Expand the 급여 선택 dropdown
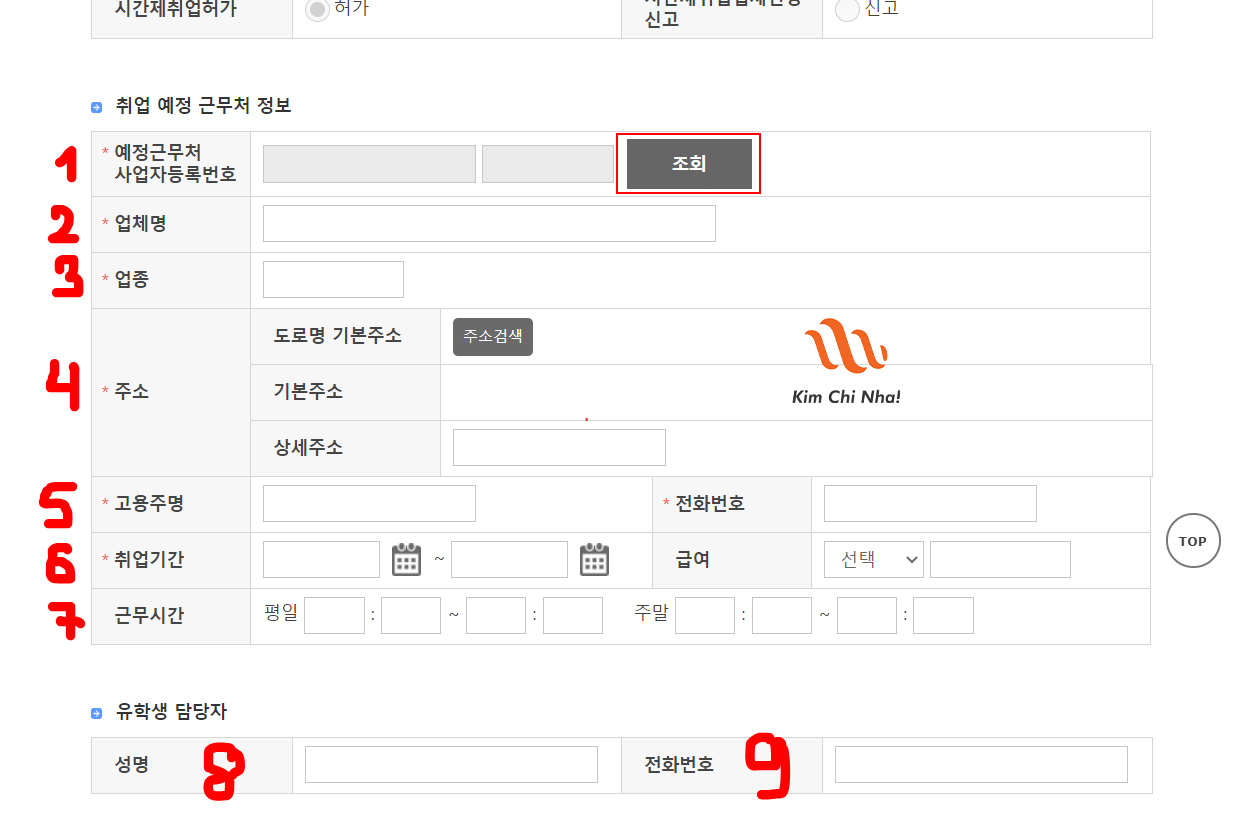 tap(874, 560)
